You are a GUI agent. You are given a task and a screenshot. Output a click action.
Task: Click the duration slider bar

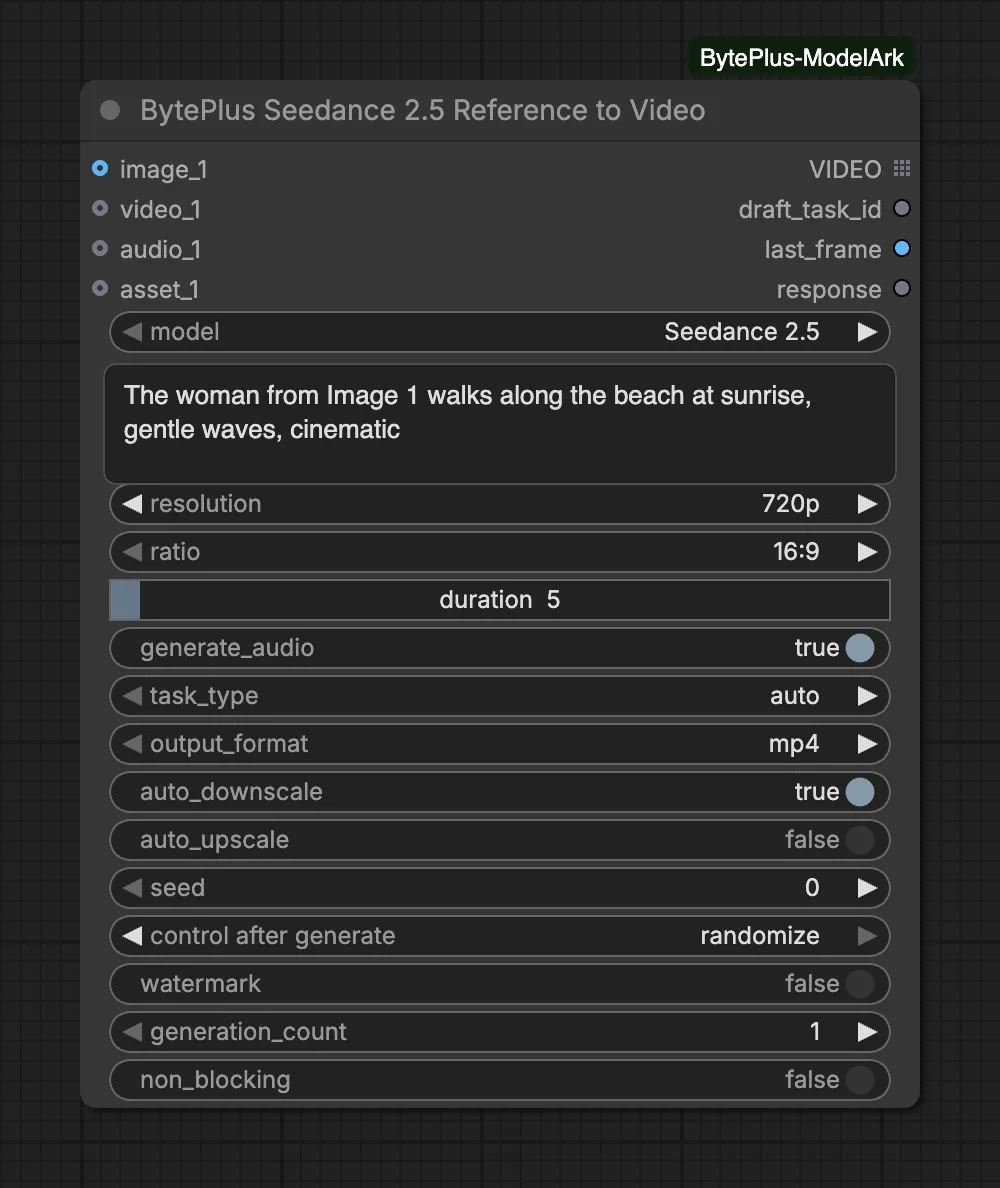click(x=500, y=600)
